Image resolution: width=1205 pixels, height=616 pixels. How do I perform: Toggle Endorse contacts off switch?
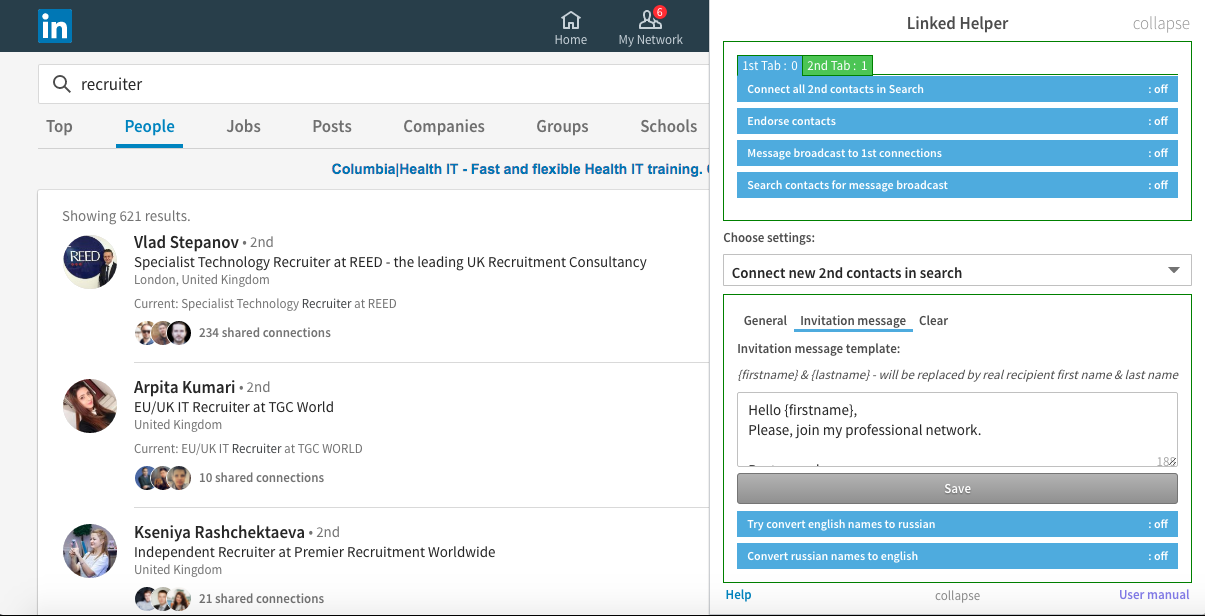[957, 121]
